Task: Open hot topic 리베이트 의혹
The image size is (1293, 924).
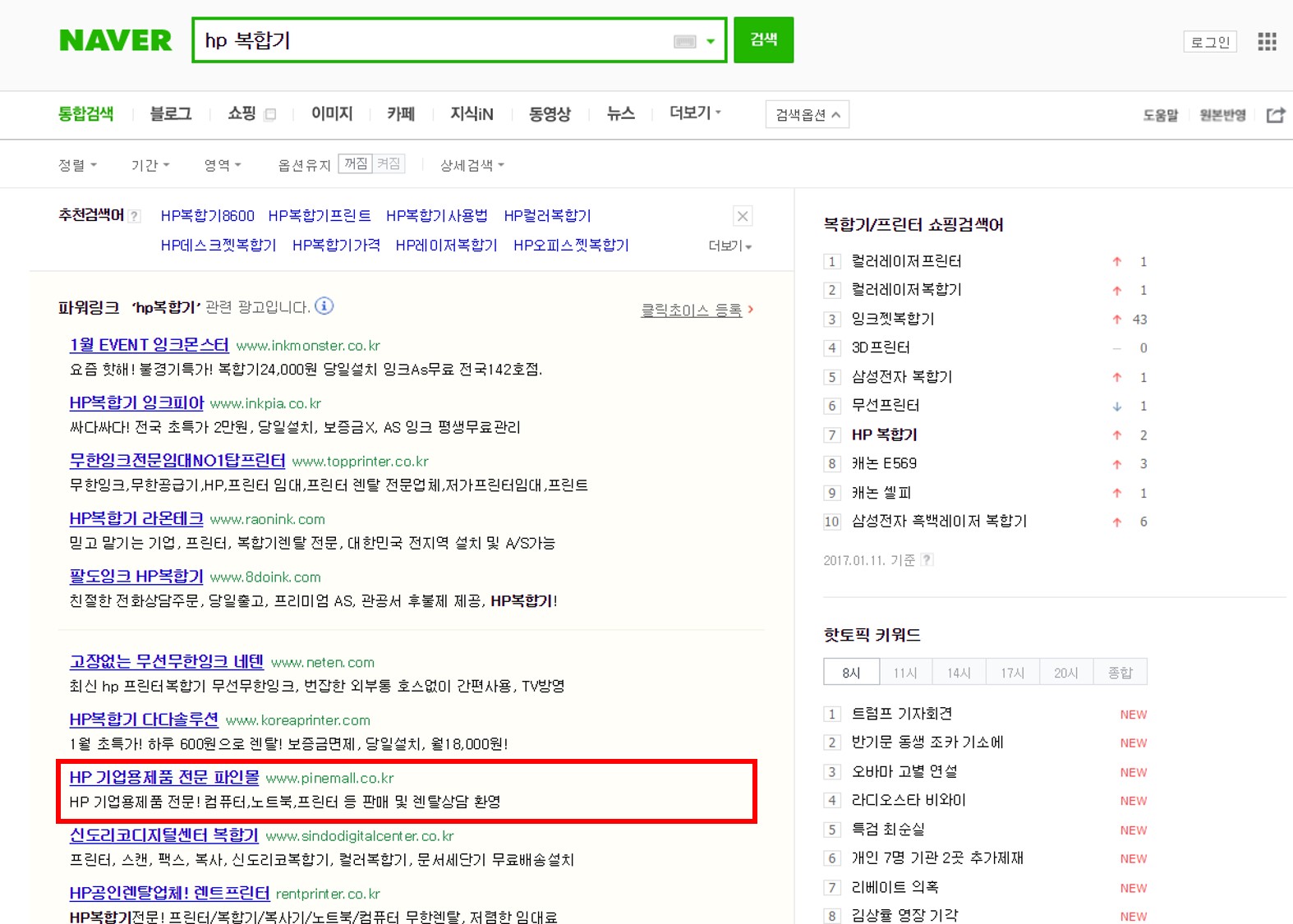Action: tap(895, 887)
